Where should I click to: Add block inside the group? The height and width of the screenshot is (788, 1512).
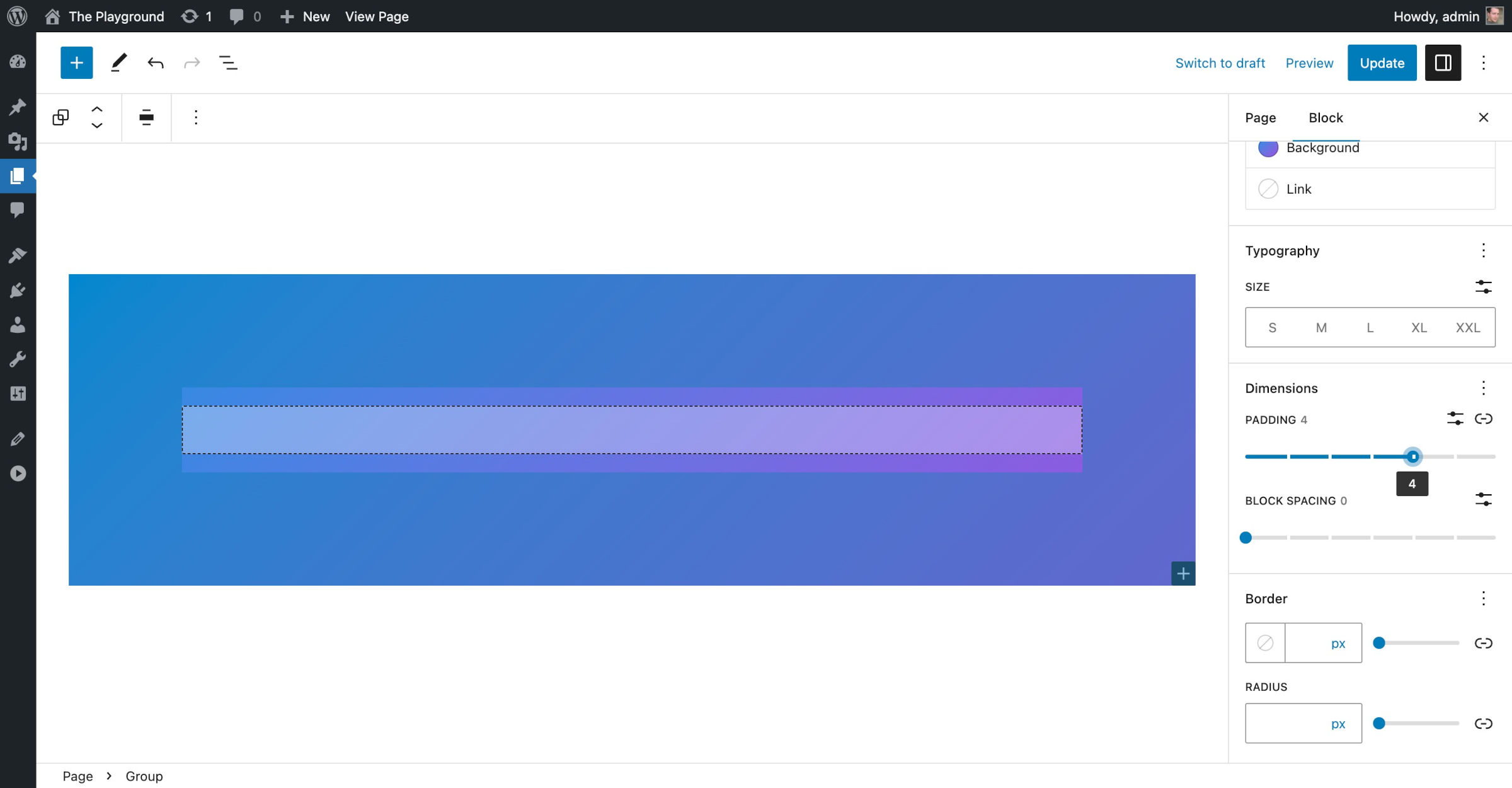point(1183,573)
